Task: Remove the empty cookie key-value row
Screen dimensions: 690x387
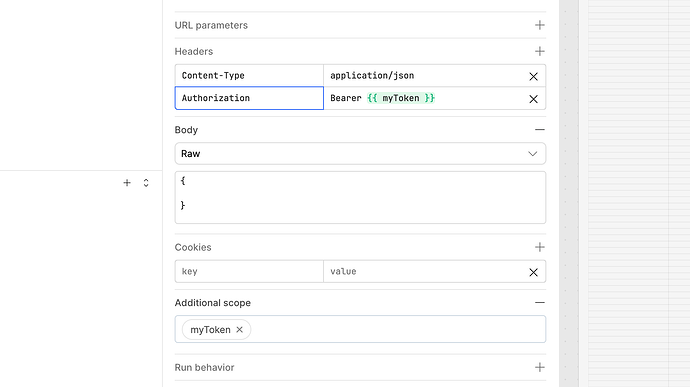Action: click(533, 272)
